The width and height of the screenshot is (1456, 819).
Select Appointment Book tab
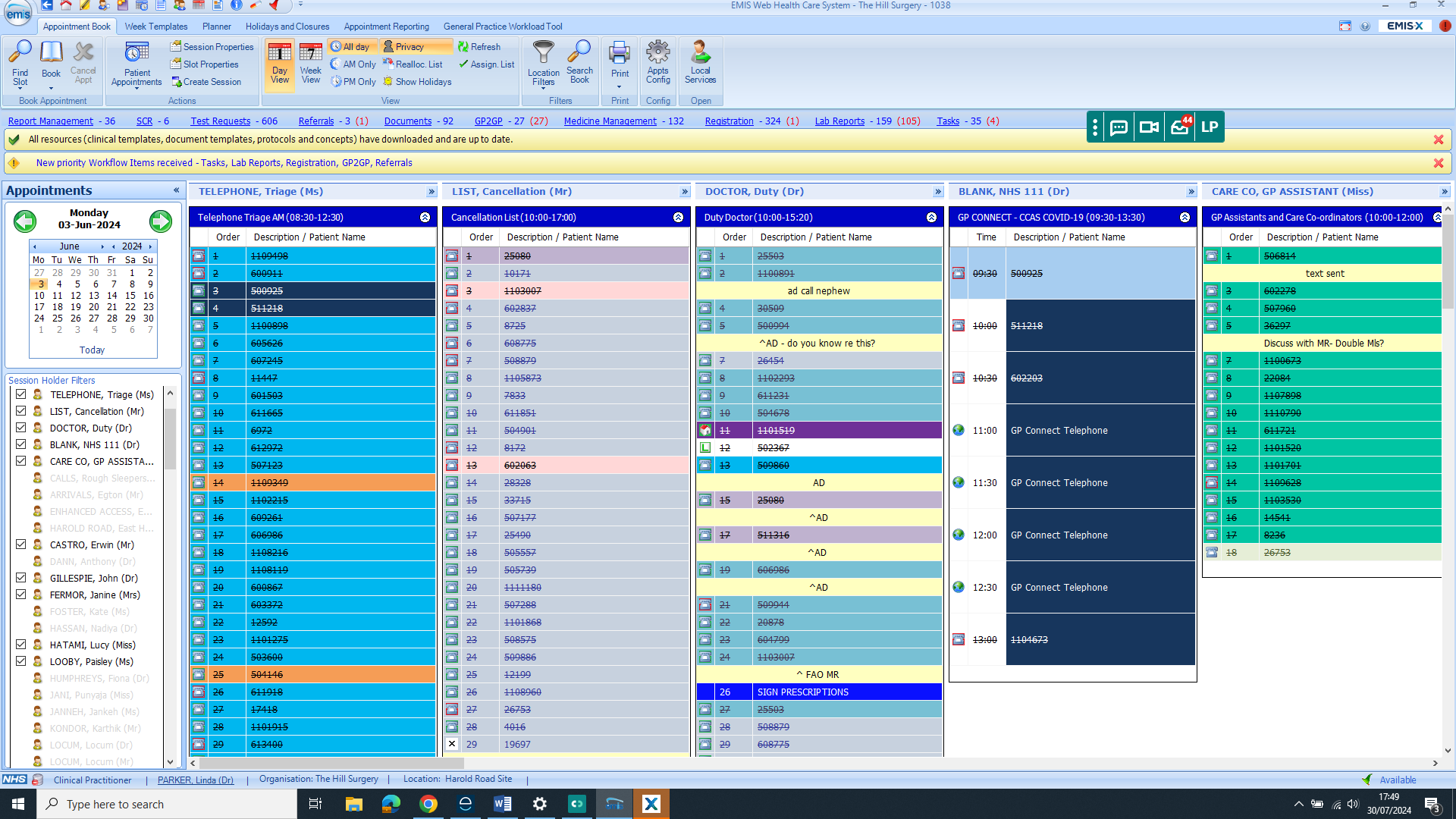pos(77,27)
